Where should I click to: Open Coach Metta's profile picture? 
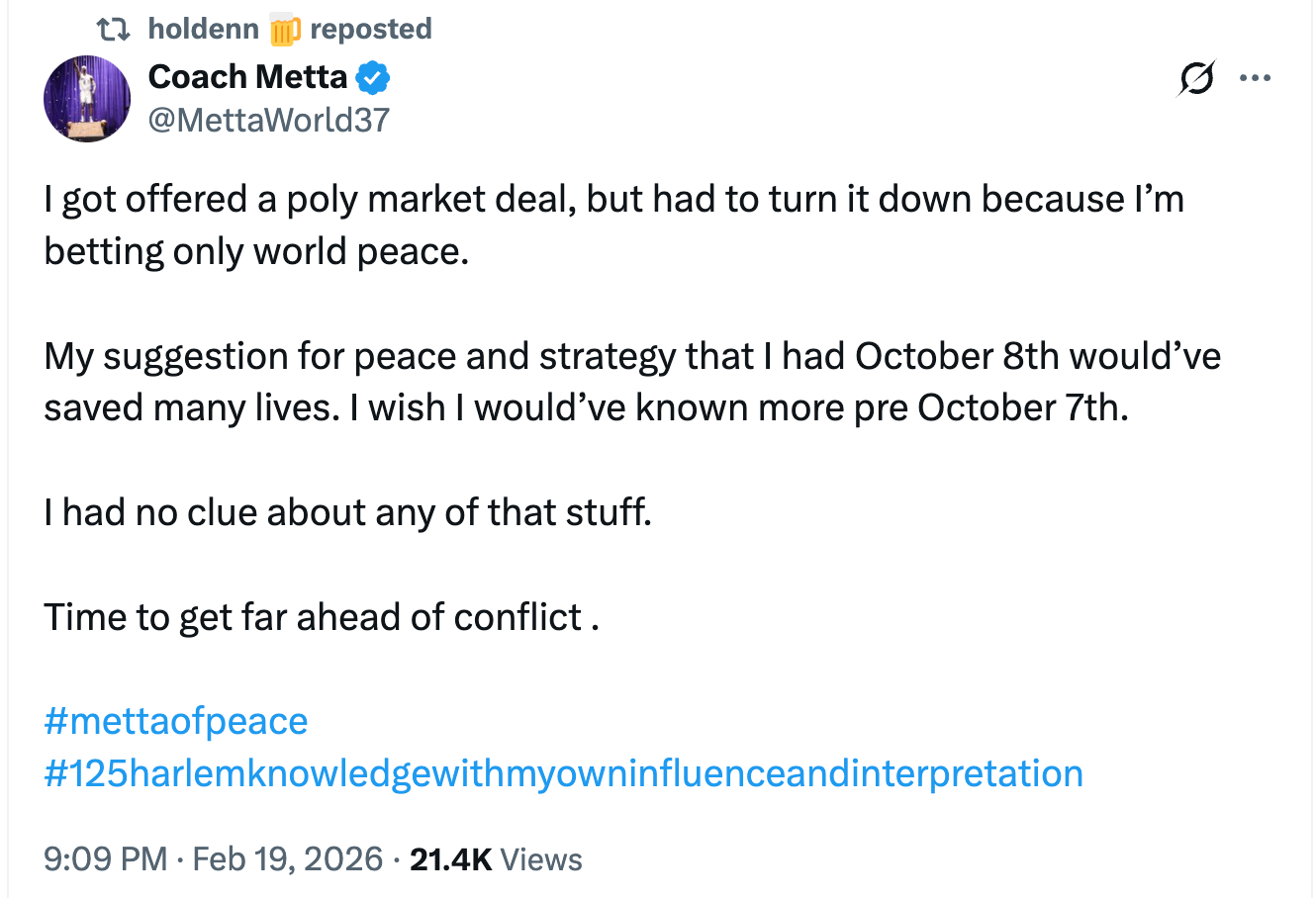tap(87, 99)
